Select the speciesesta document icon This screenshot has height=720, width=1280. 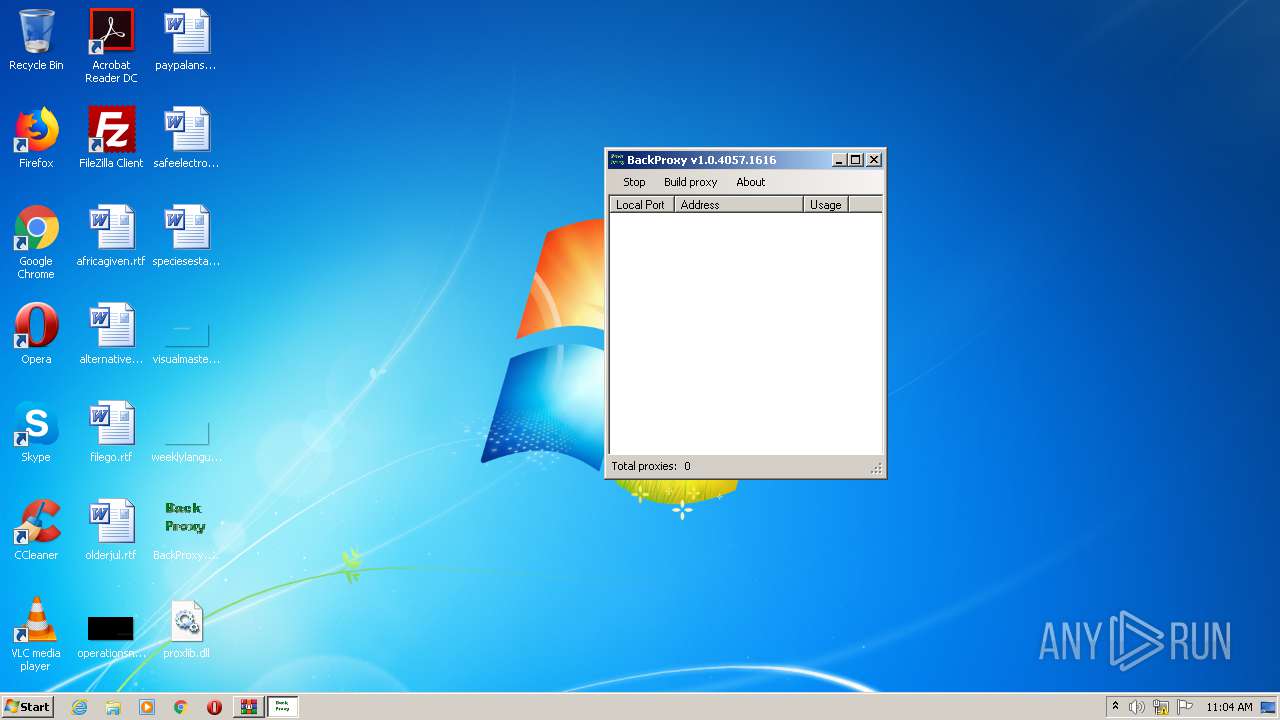pyautogui.click(x=186, y=237)
